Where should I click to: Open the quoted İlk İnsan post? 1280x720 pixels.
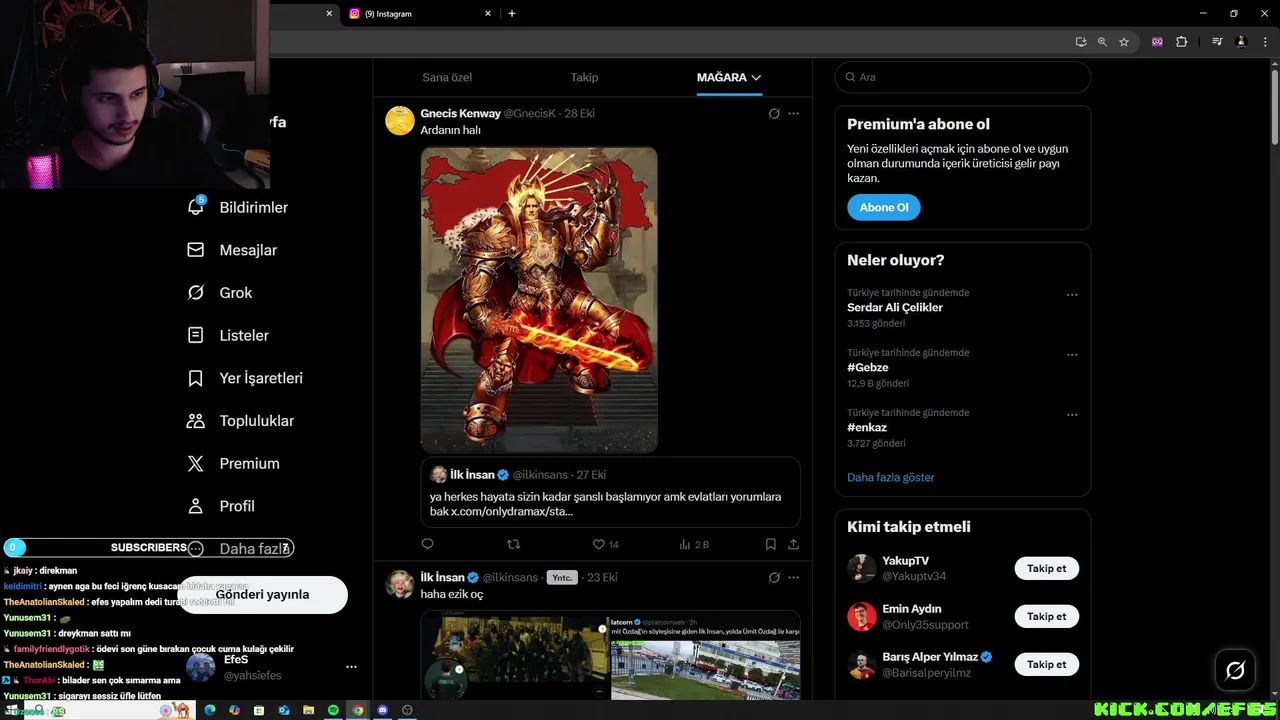(x=610, y=492)
